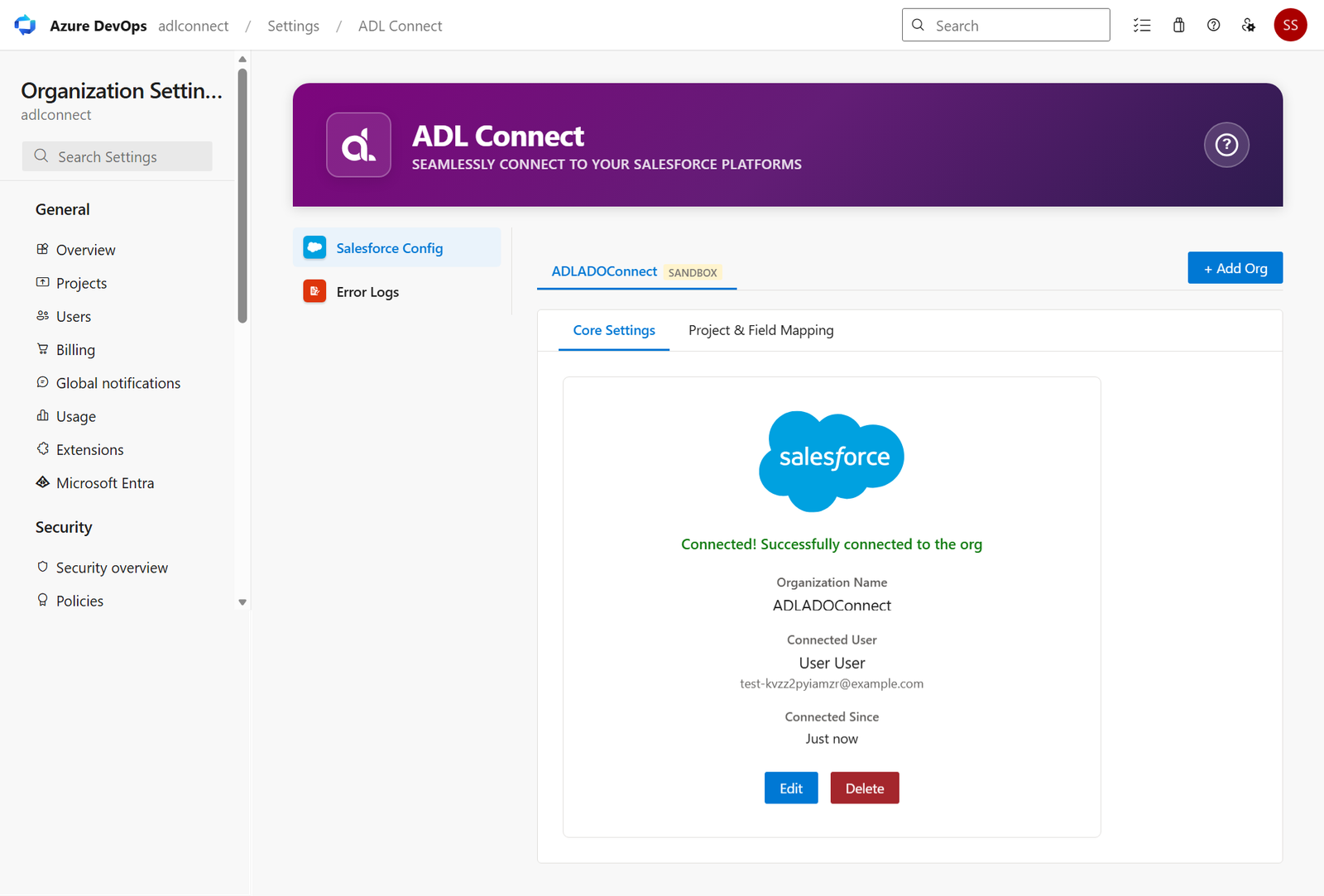Focus the Search Settings input field

point(117,156)
